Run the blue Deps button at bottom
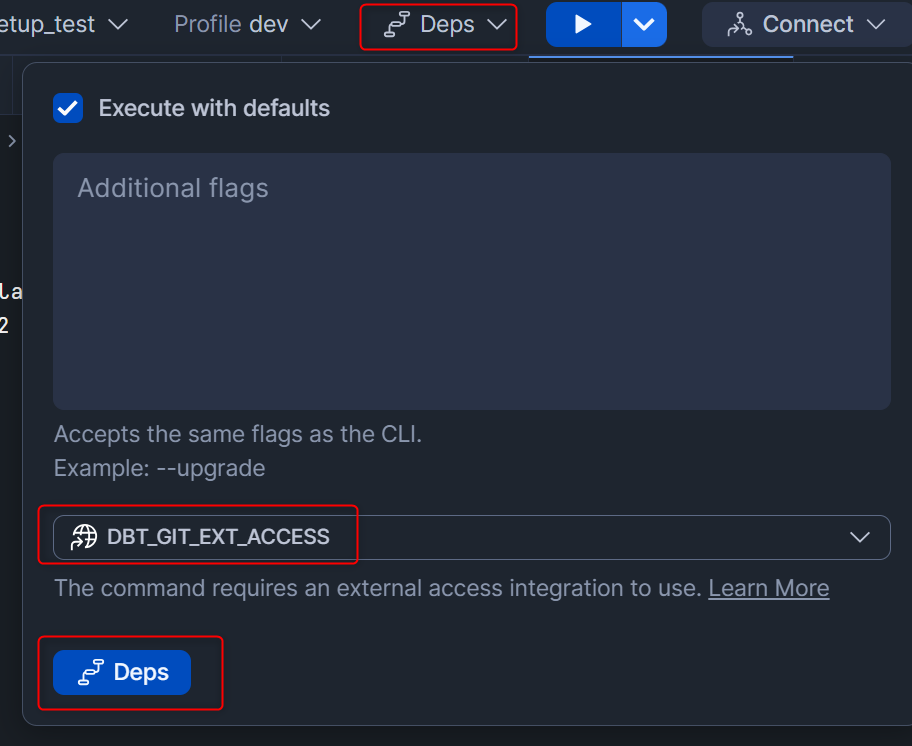 (x=122, y=673)
